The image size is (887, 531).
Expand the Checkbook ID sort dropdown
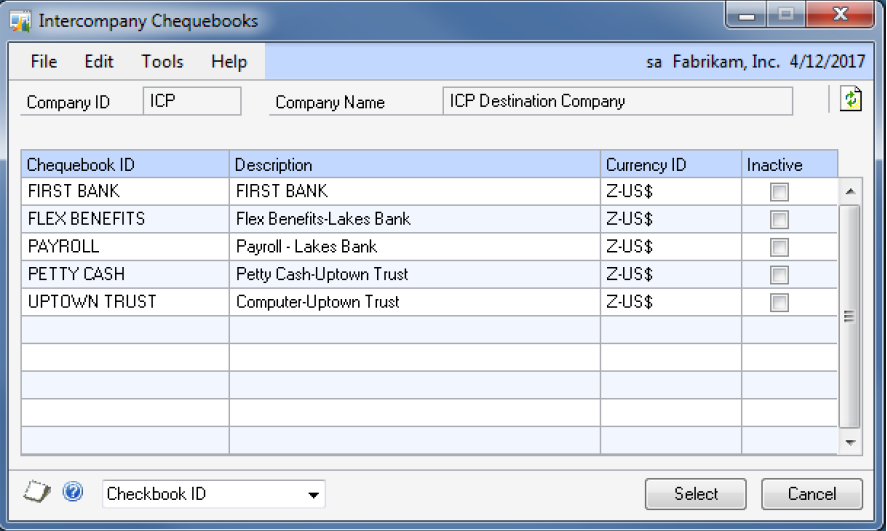(x=313, y=494)
